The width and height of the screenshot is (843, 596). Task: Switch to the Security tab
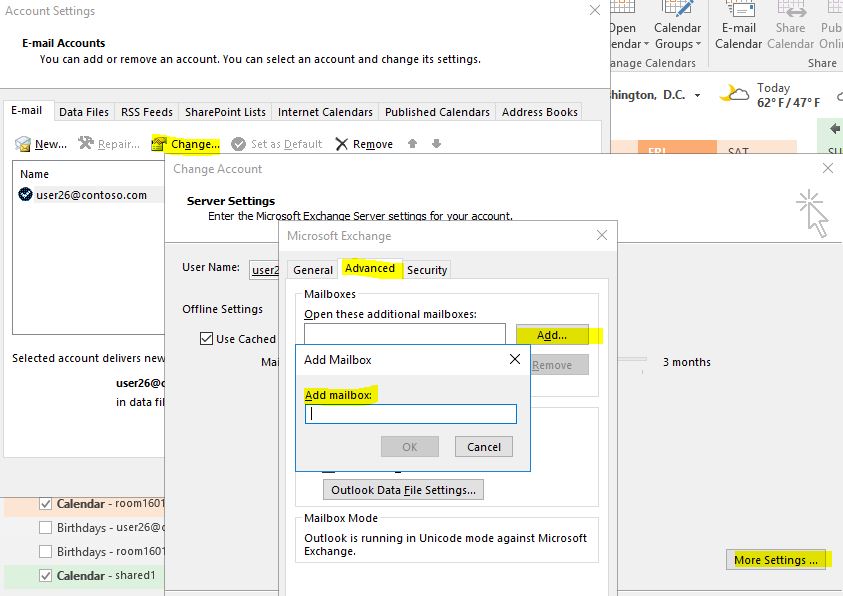click(x=427, y=270)
